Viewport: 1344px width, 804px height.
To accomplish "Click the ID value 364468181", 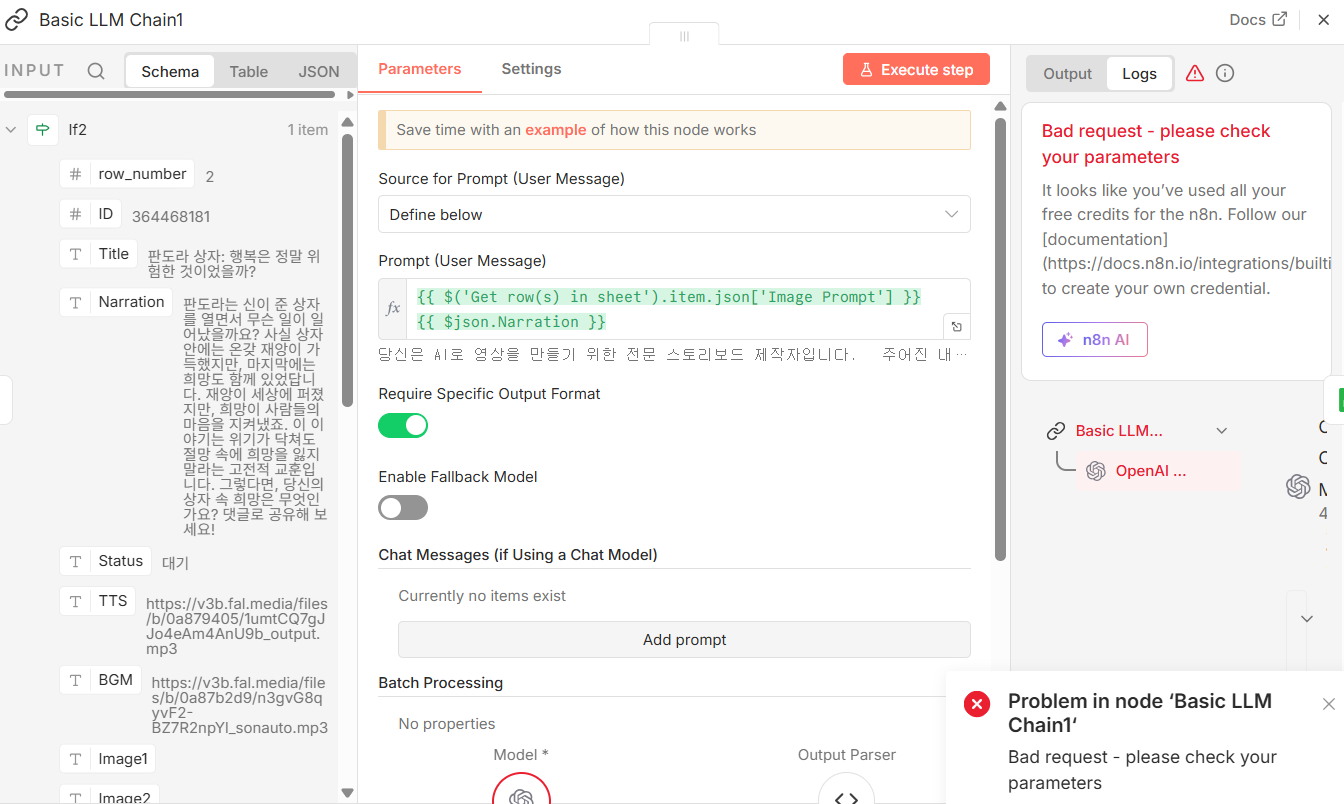I will point(171,216).
